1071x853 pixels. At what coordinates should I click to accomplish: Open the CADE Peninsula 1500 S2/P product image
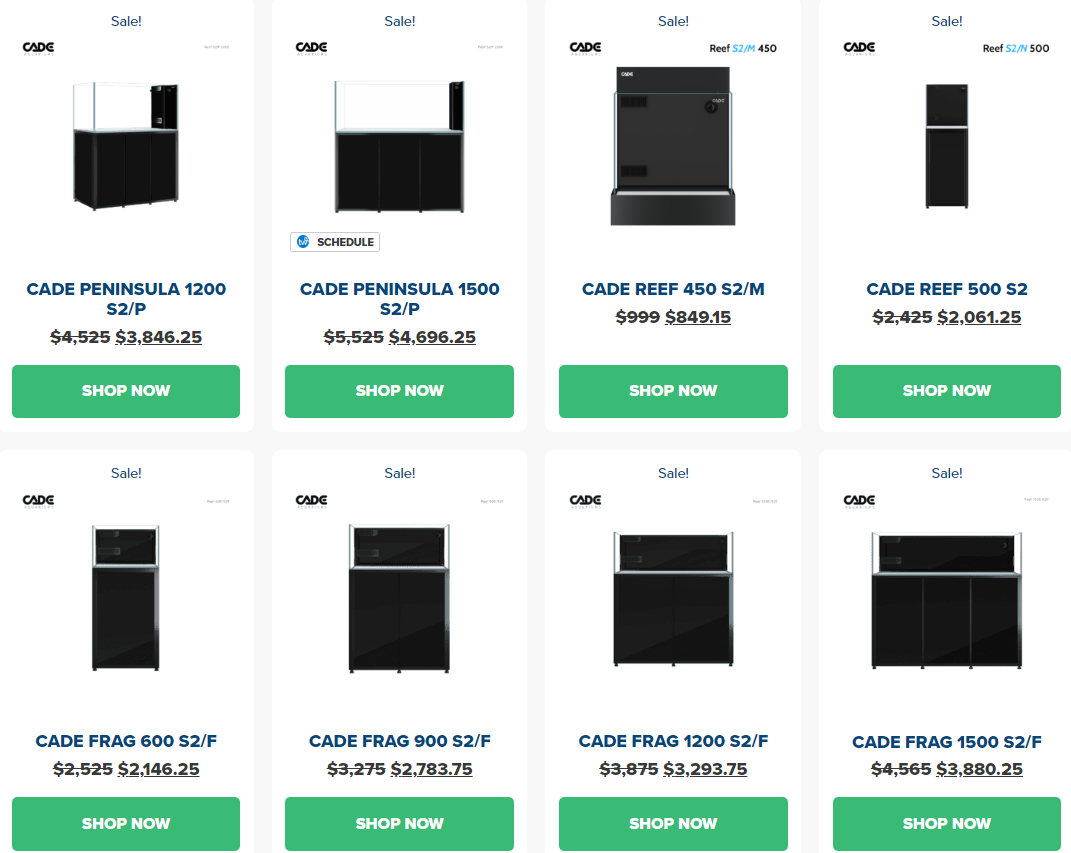point(399,146)
